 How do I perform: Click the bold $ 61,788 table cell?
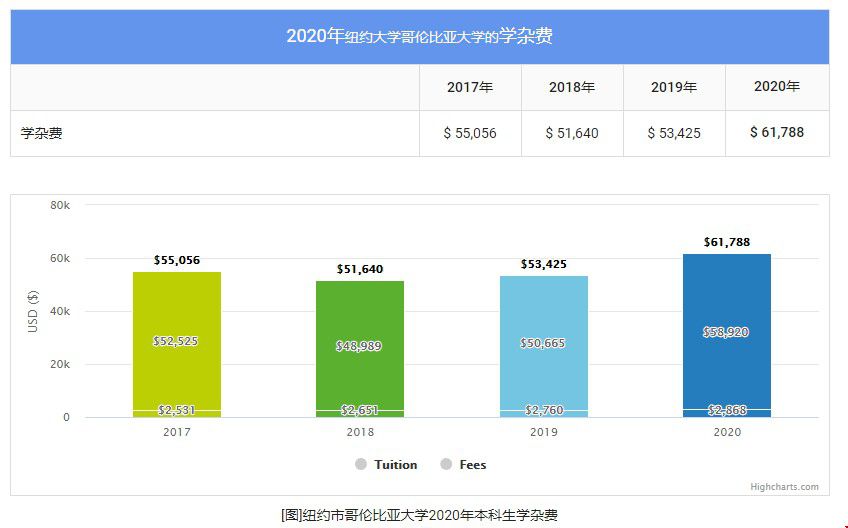[x=777, y=133]
